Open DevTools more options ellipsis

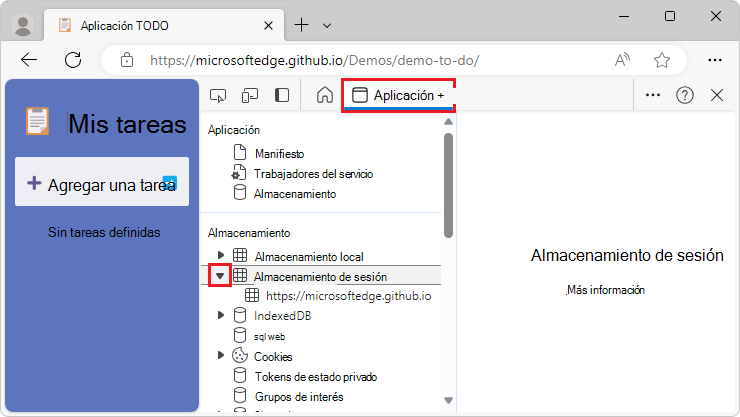point(653,95)
